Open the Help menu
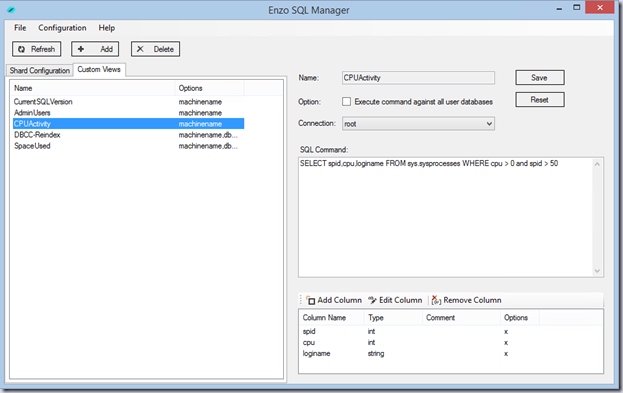The height and width of the screenshot is (393, 623). 106,28
